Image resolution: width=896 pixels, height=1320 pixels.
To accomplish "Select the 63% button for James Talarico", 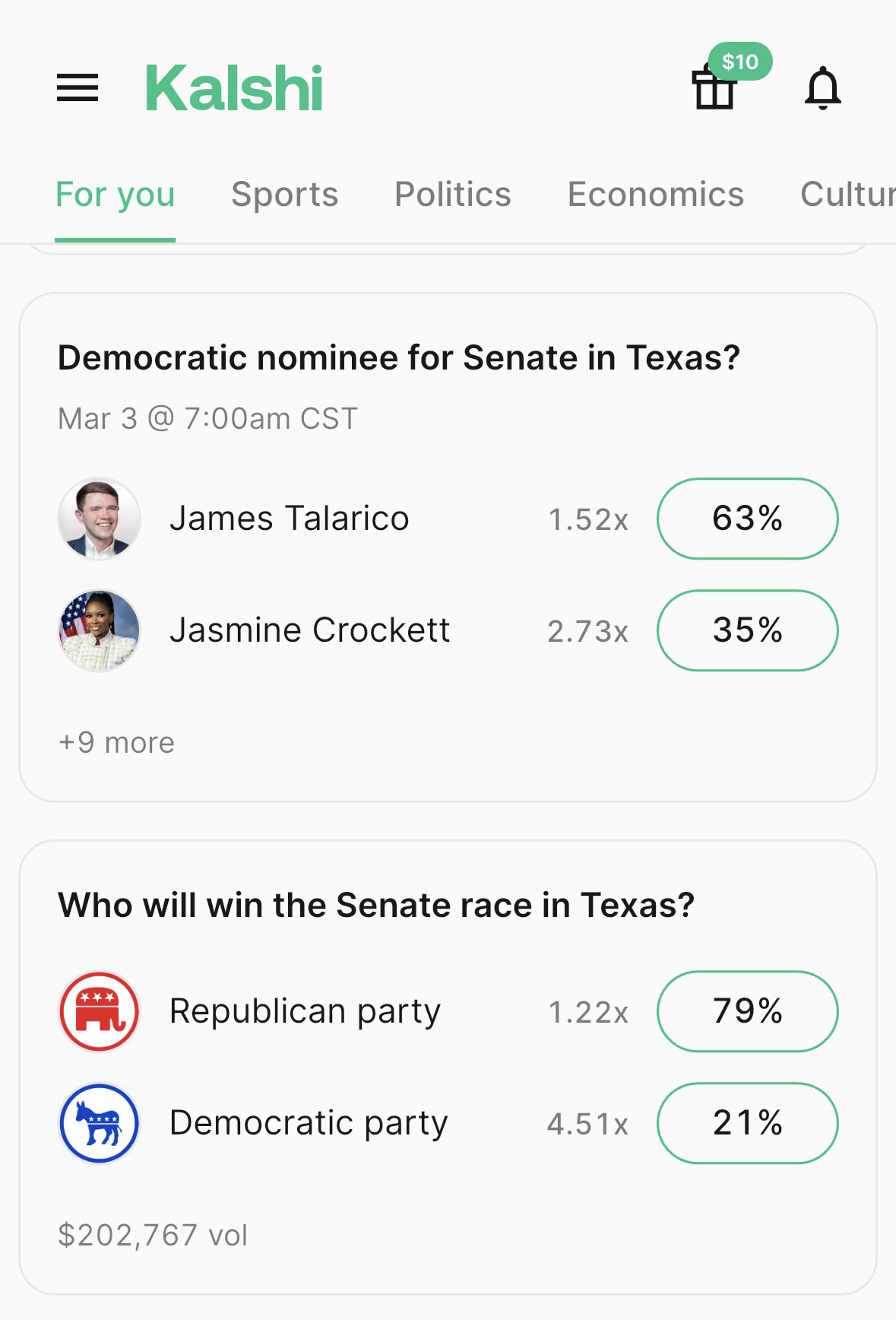I will [x=747, y=519].
